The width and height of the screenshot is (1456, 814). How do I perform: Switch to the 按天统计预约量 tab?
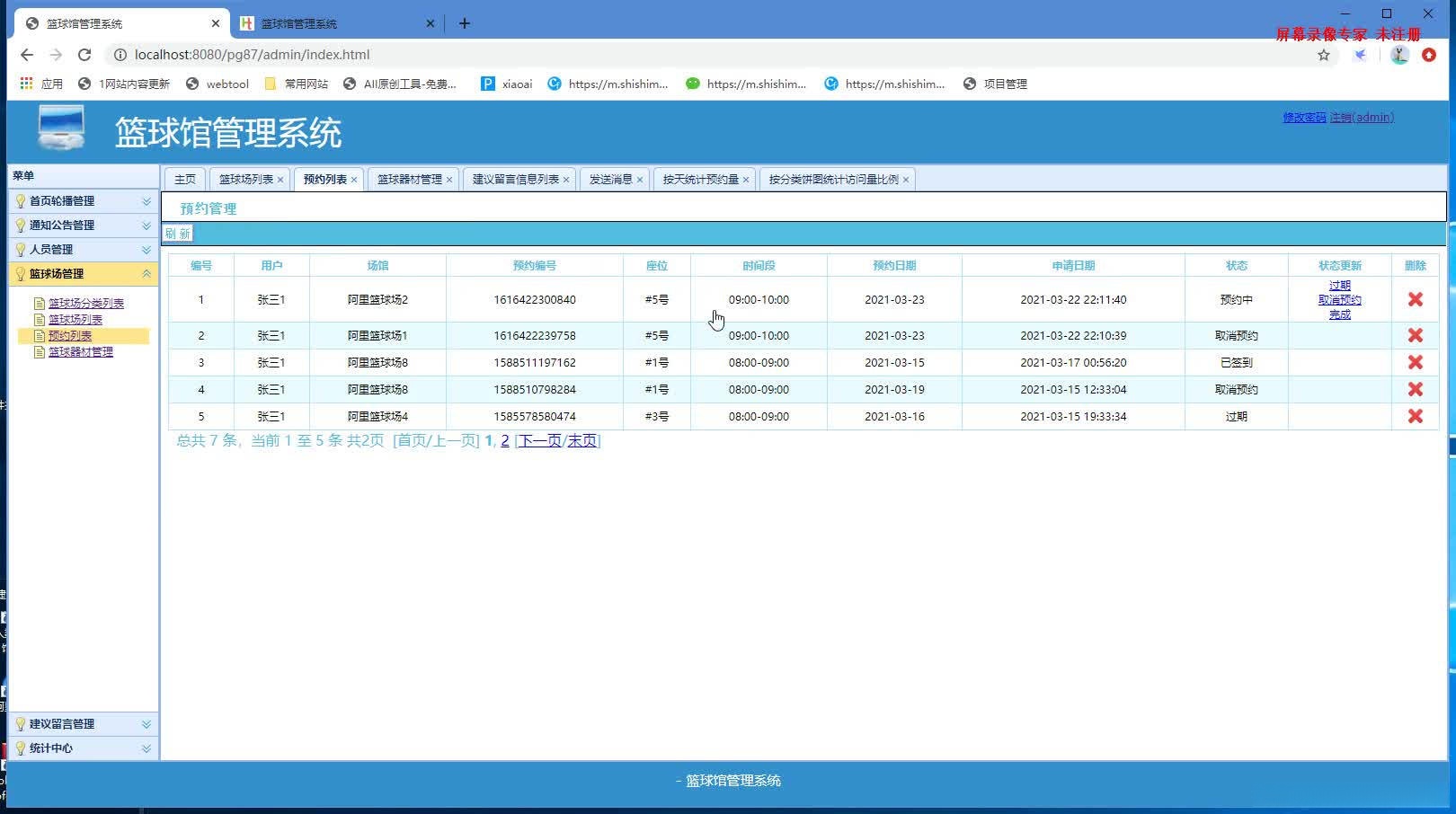point(699,179)
